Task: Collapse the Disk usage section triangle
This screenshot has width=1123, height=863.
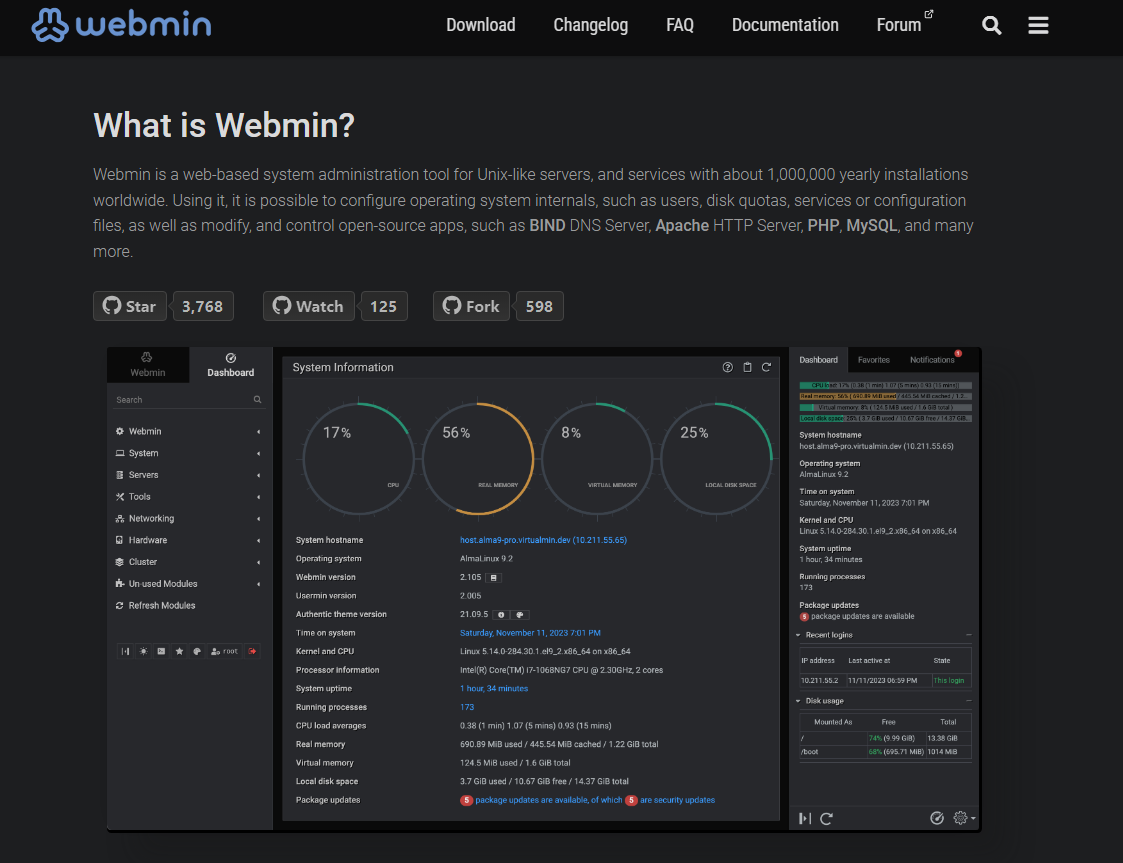Action: tap(798, 701)
